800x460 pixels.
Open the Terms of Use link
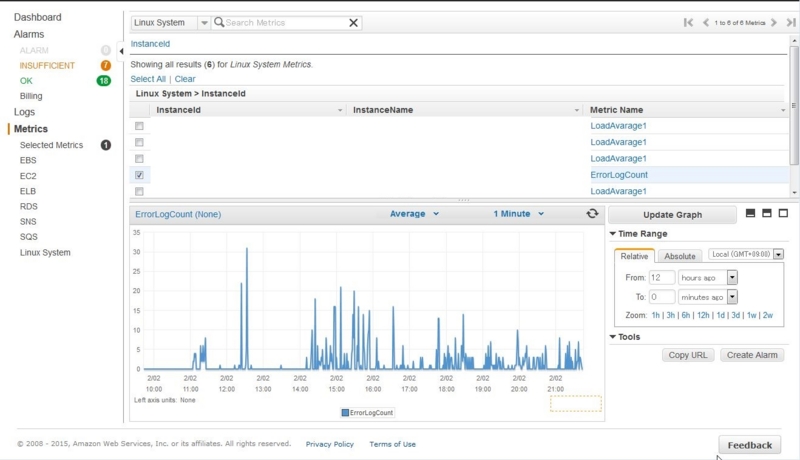point(392,444)
